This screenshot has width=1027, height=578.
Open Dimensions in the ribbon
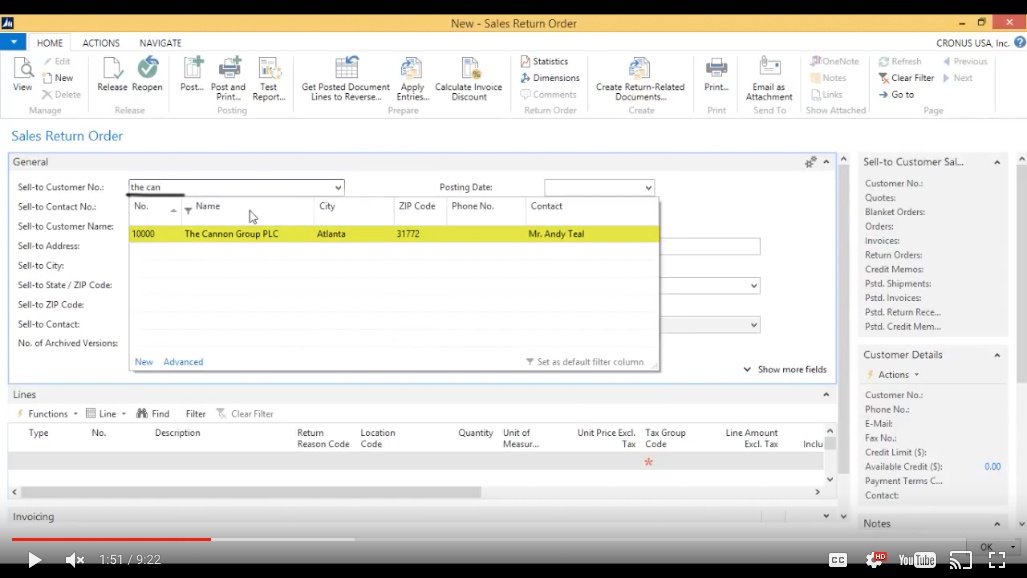pos(550,78)
